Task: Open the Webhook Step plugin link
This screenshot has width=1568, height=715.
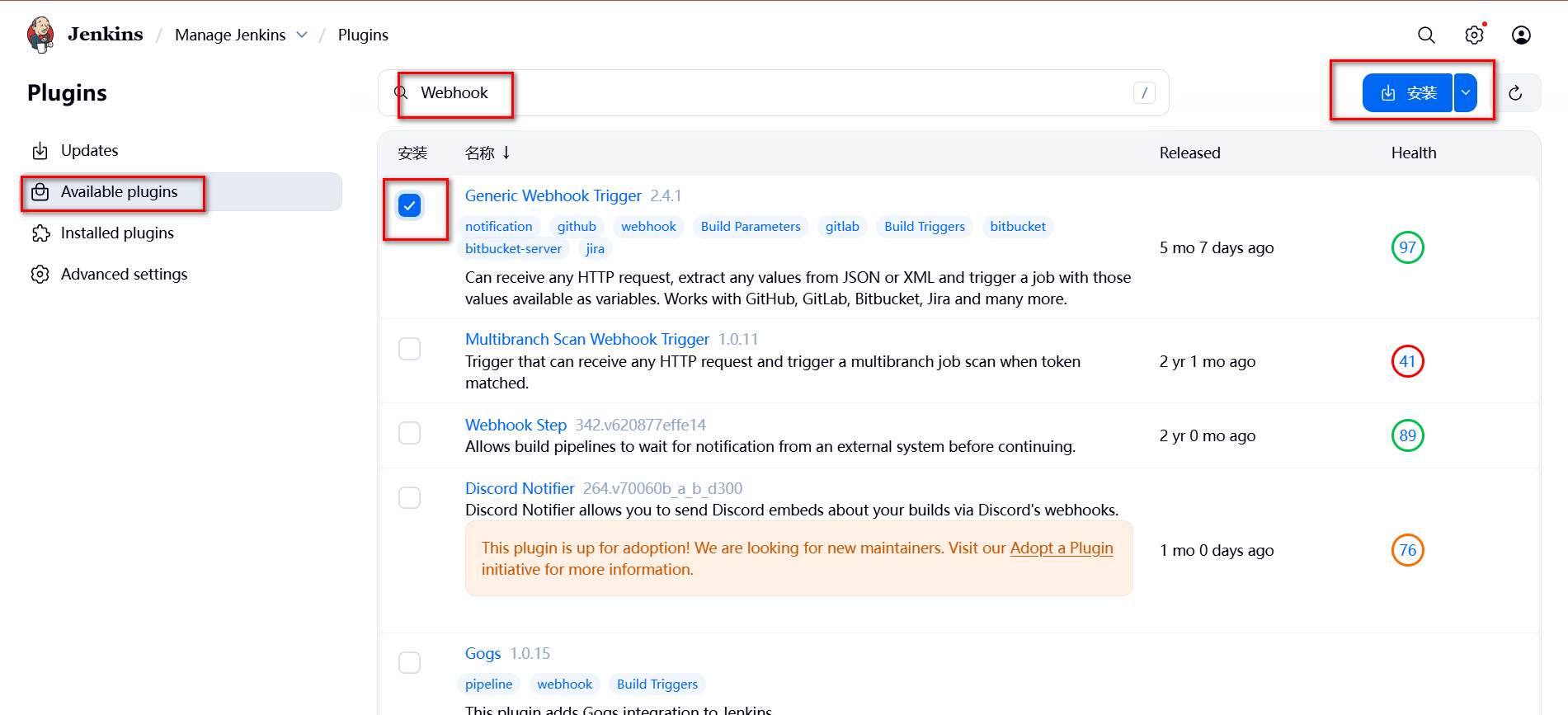Action: [516, 425]
